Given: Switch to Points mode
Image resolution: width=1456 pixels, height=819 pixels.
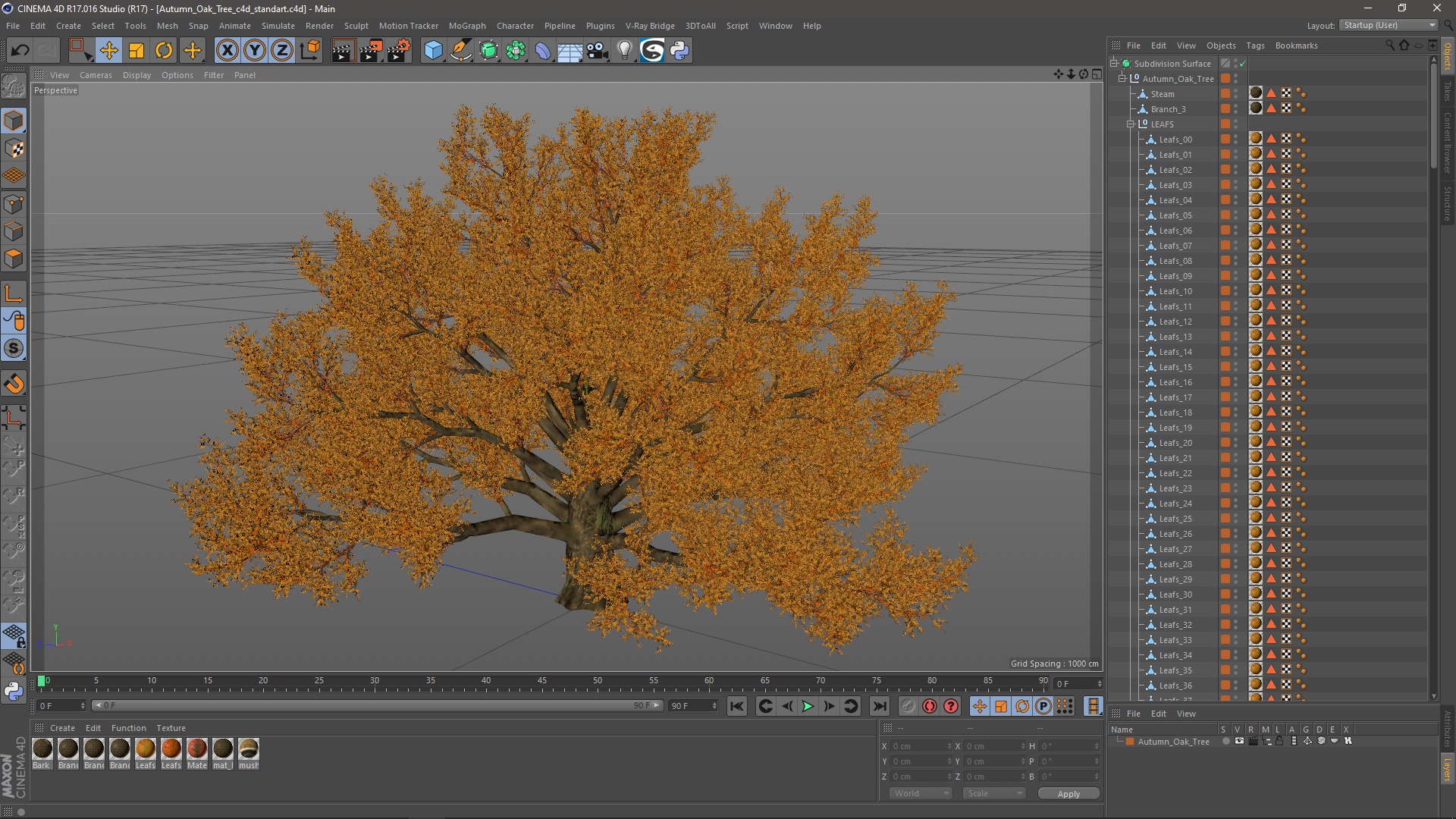Looking at the screenshot, I should point(14,204).
